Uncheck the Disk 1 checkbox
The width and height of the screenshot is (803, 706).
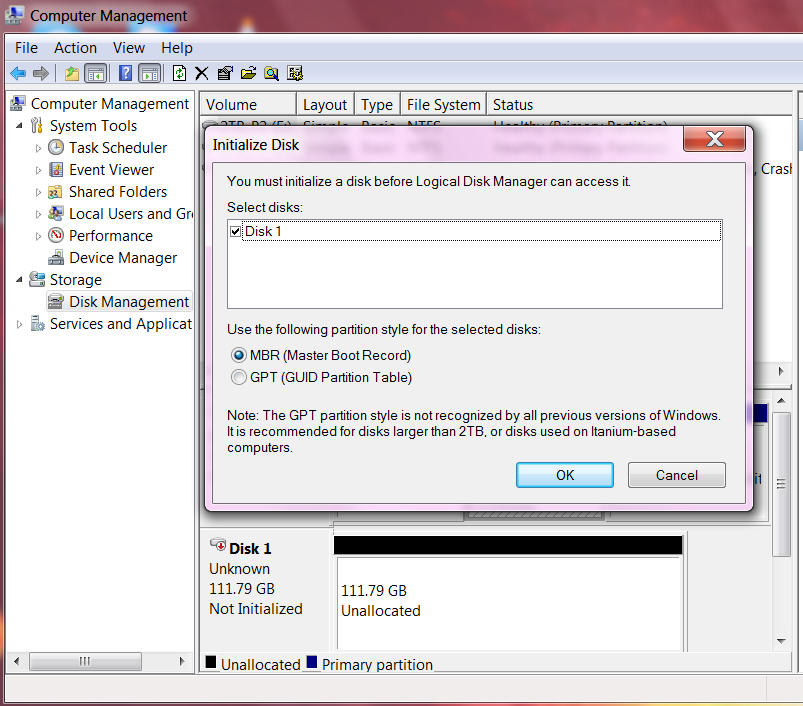pyautogui.click(x=236, y=231)
